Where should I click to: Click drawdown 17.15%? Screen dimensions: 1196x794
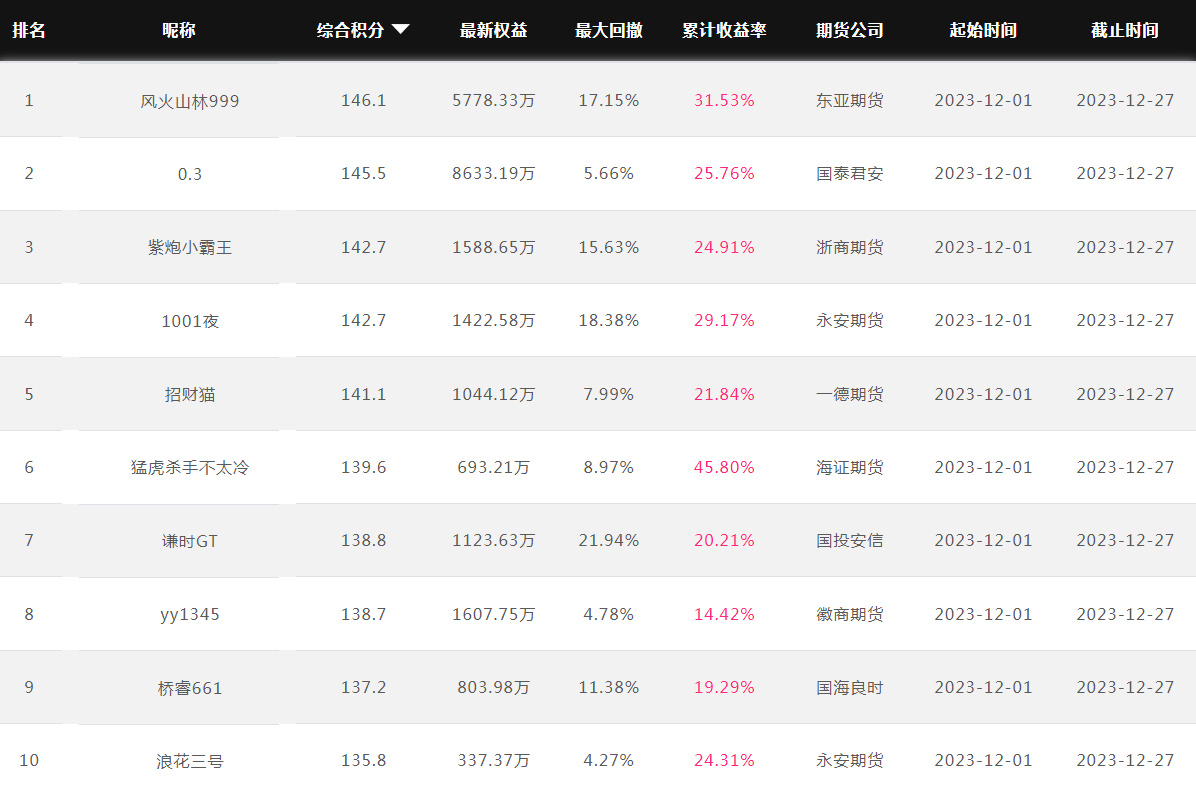coord(609,101)
